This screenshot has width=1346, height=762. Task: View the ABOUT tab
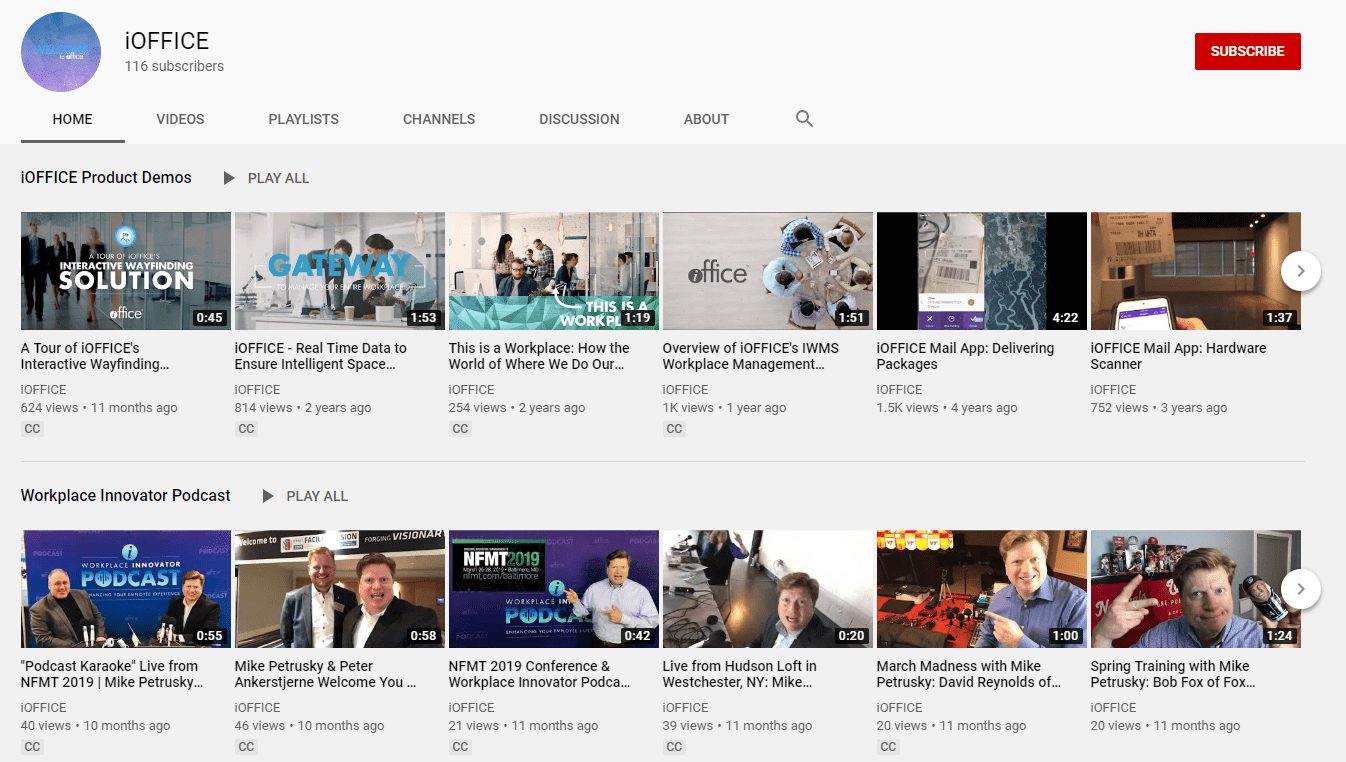click(706, 119)
